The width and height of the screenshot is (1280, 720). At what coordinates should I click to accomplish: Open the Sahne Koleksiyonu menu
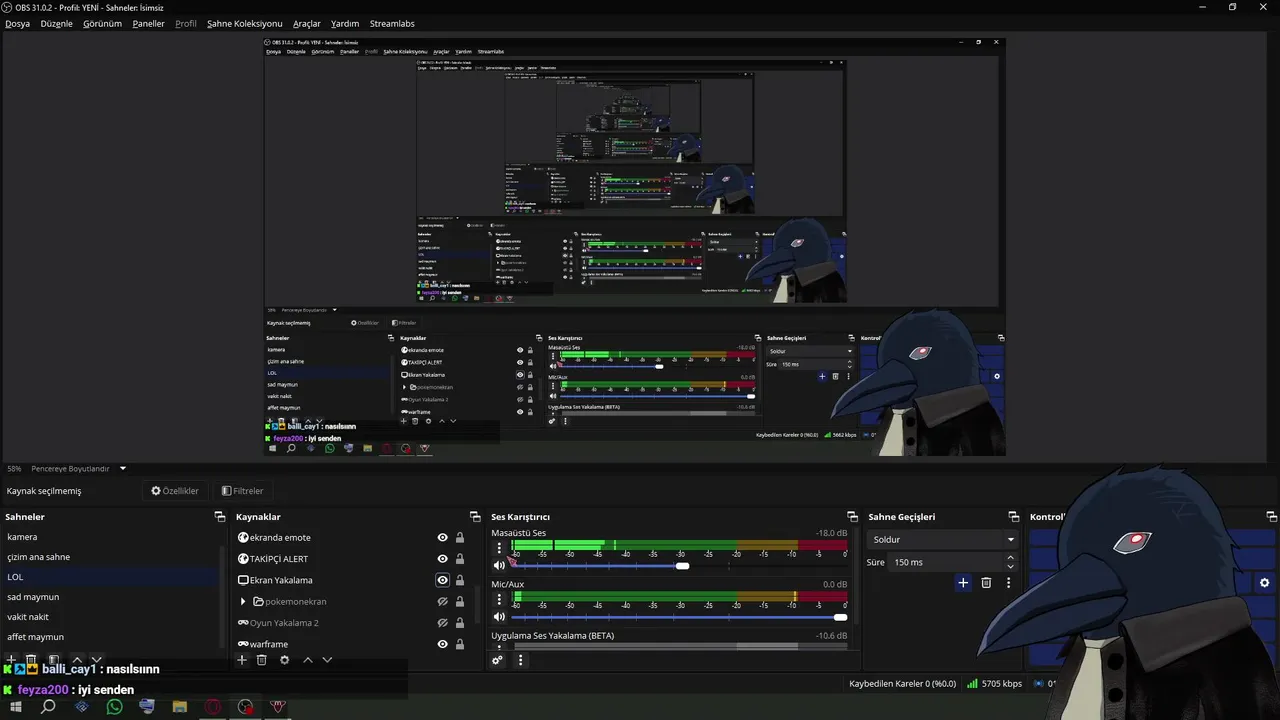[245, 23]
